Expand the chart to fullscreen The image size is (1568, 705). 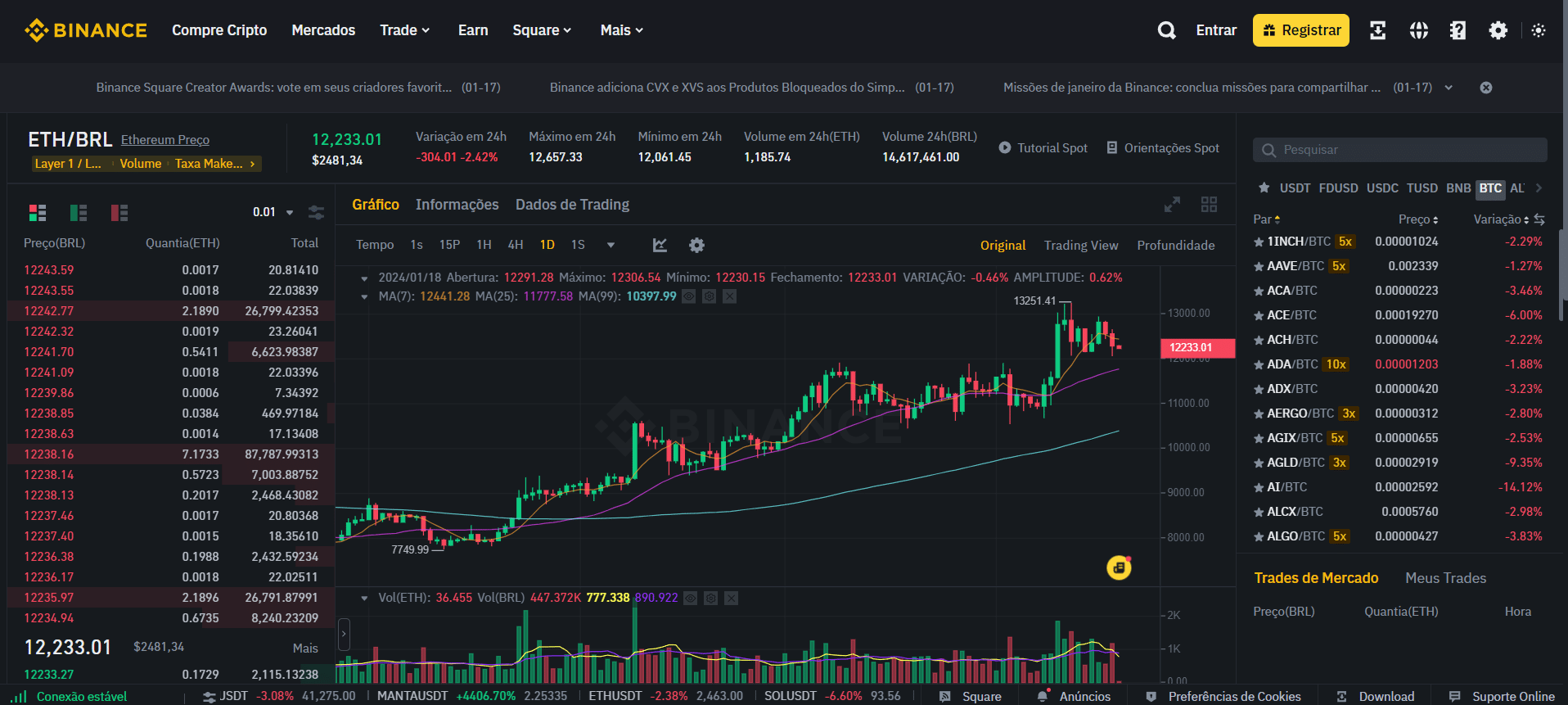click(1172, 205)
